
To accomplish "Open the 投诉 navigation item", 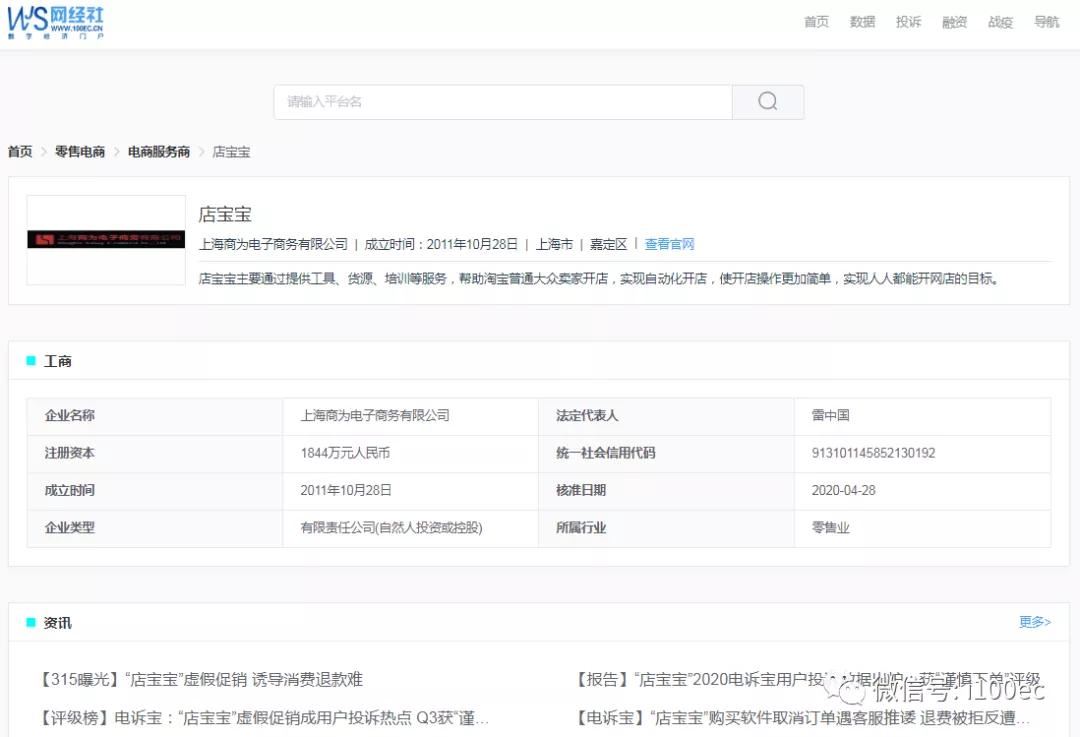I will tap(908, 22).
